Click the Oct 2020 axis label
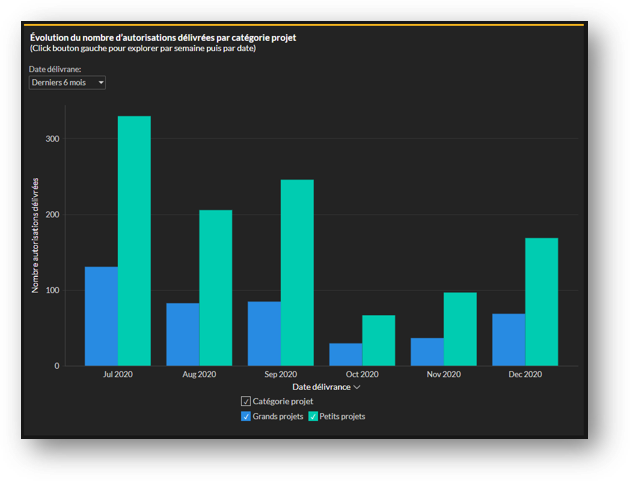Image resolution: width=630 pixels, height=481 pixels. click(362, 374)
